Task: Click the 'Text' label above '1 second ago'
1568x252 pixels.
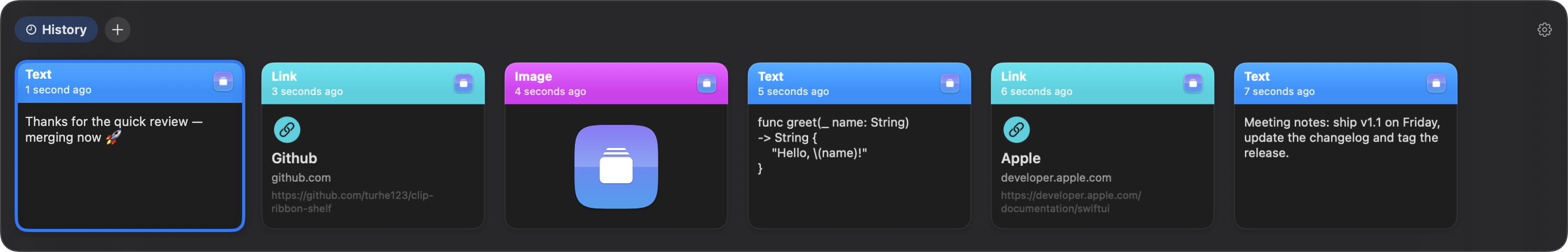Action: click(x=38, y=75)
